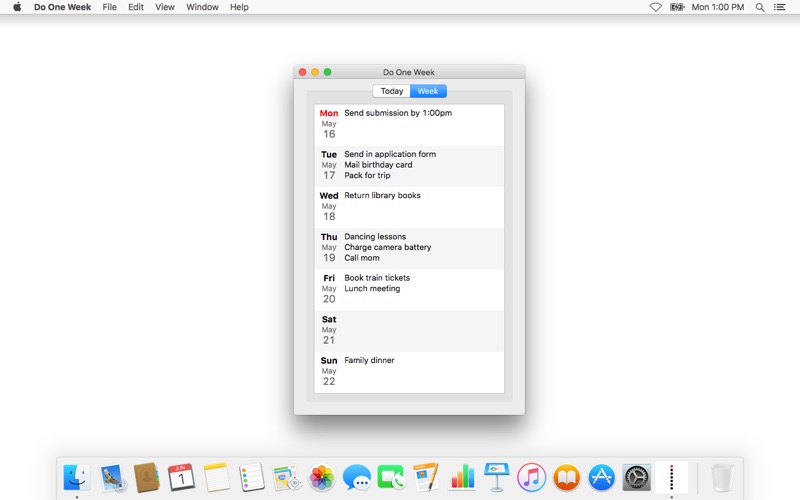Select the Mon May 16 day label
The image size is (800, 500).
pos(329,123)
